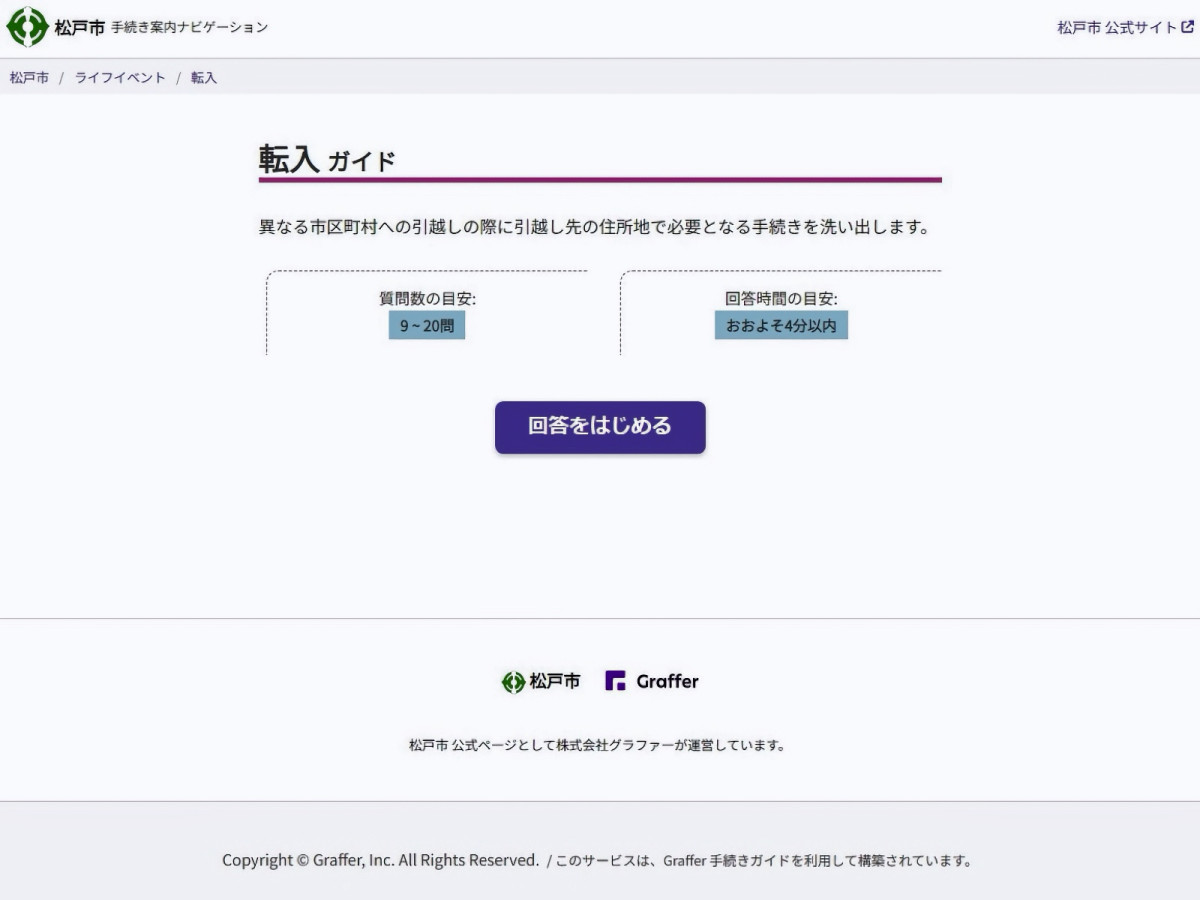
Task: Go to 松戸市 in the breadcrumb
Action: [29, 78]
